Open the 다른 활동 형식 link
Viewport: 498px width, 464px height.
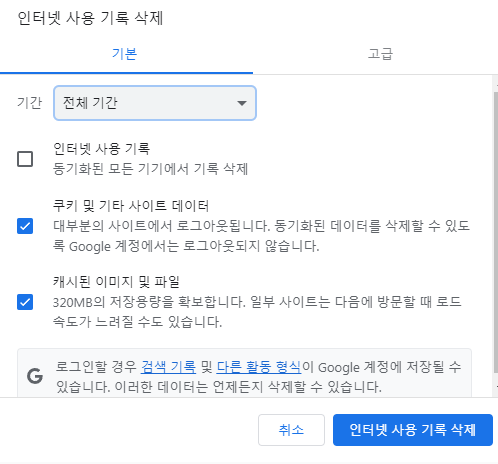tap(259, 367)
